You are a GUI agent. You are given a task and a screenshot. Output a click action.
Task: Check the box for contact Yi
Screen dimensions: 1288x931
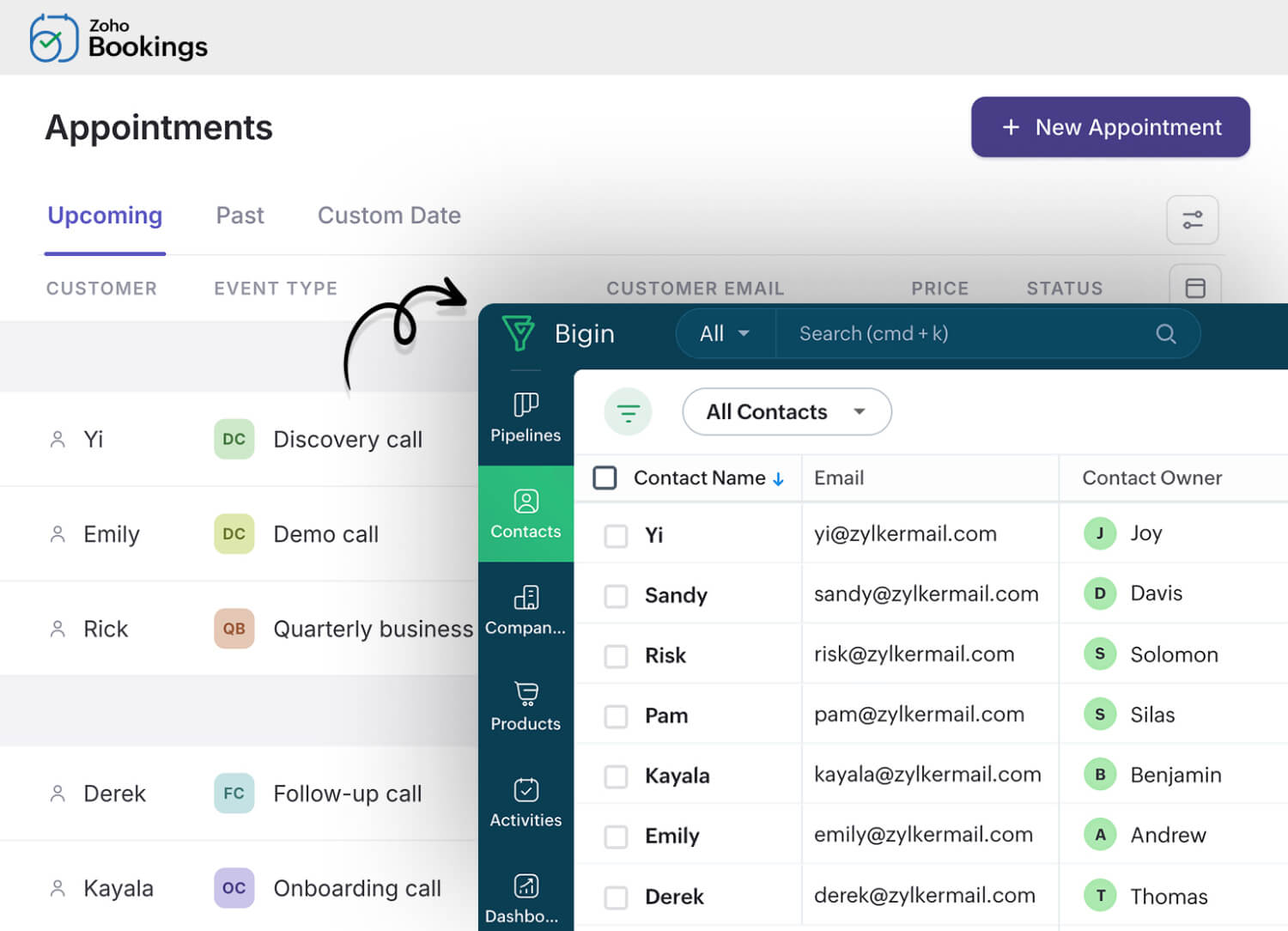coord(616,536)
